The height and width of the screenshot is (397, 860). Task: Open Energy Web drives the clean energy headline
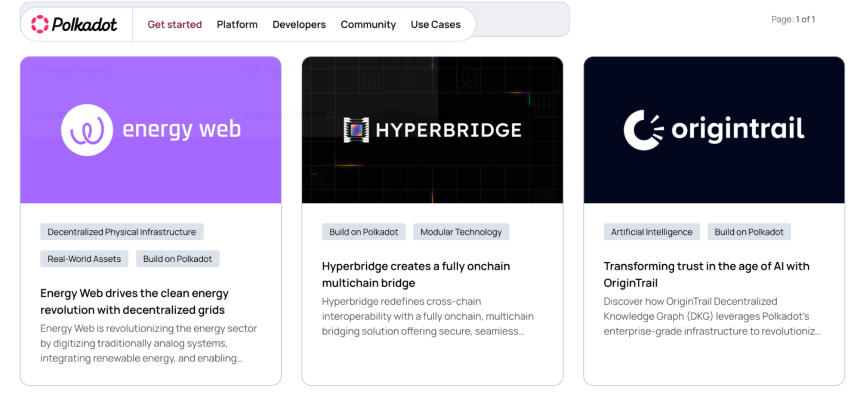click(x=134, y=302)
